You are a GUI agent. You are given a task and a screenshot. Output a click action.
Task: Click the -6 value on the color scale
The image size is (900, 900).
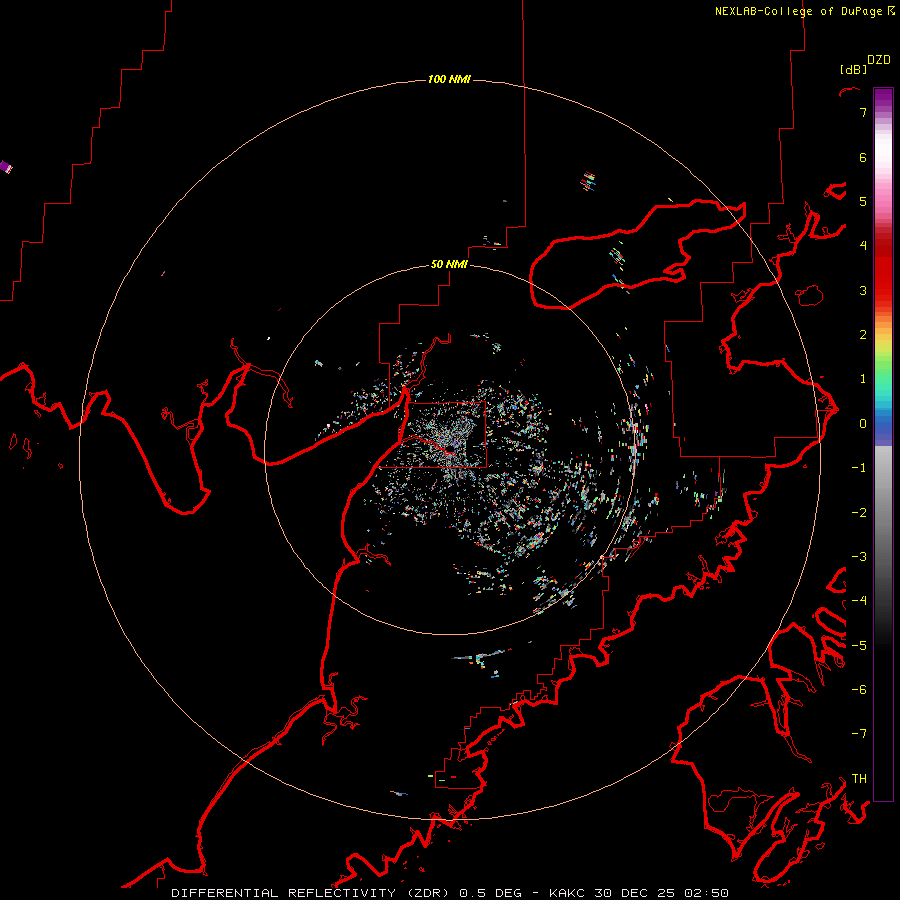click(859, 690)
